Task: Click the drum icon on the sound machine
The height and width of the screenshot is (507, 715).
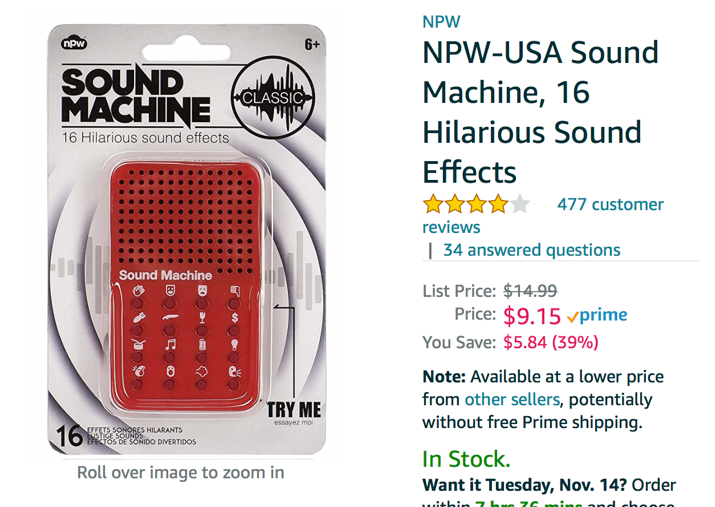Action: click(x=137, y=345)
